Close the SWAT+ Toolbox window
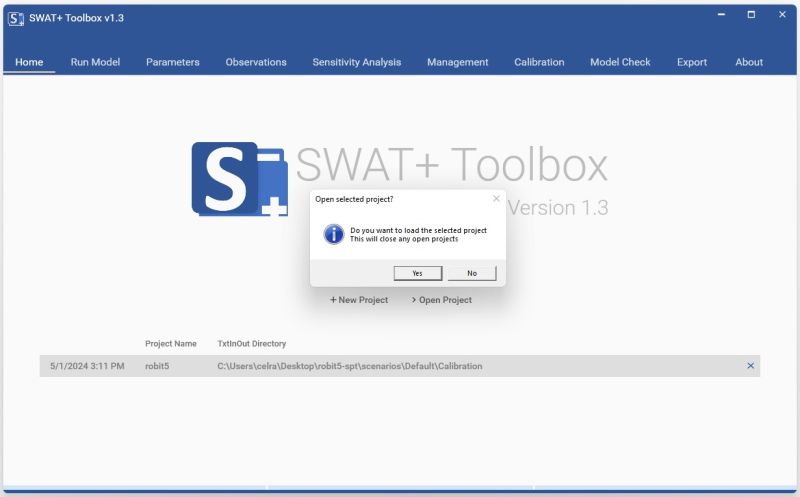Image resolution: width=800 pixels, height=497 pixels. click(782, 15)
